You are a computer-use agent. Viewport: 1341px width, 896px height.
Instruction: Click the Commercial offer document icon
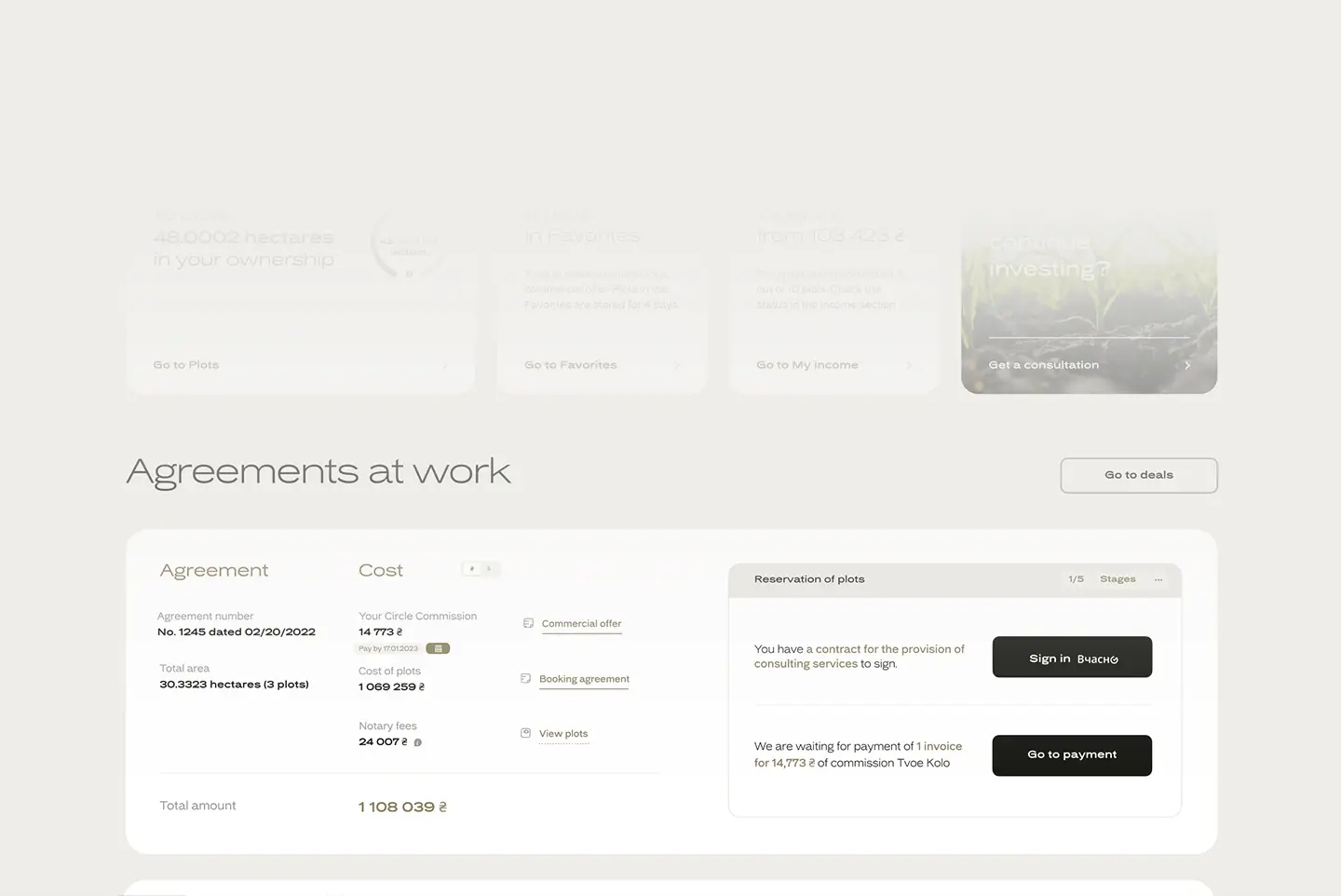[528, 623]
